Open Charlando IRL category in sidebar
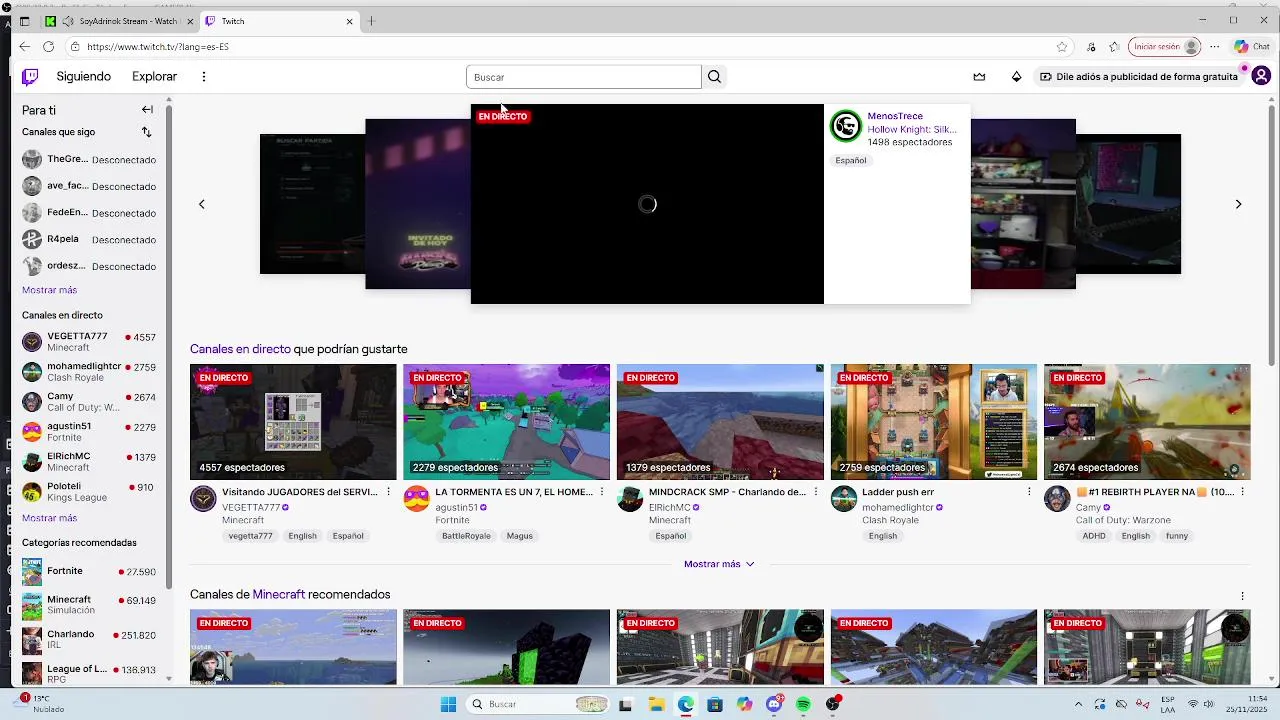Screen dimensions: 1280x720 click(89, 639)
